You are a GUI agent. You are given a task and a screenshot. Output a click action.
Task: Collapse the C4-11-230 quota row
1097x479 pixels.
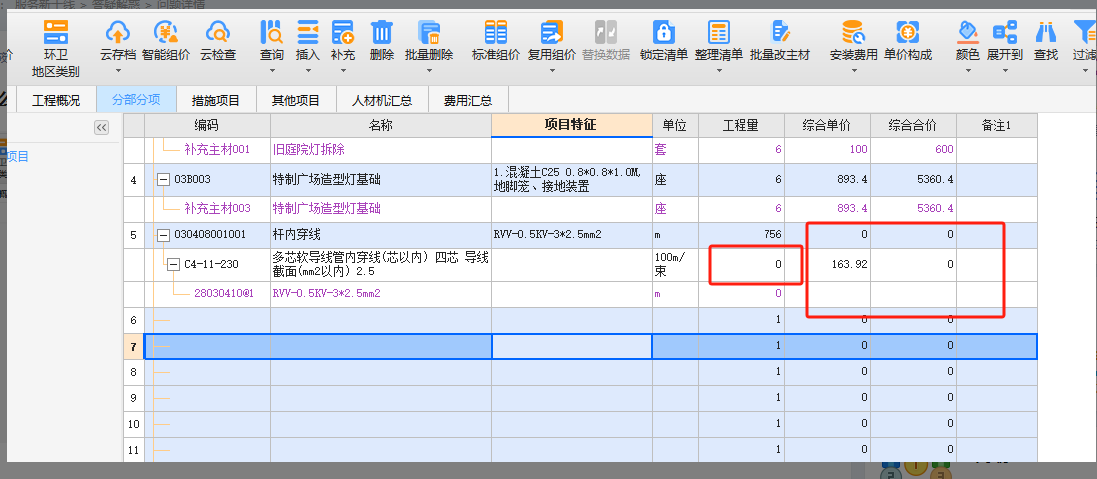tap(173, 264)
